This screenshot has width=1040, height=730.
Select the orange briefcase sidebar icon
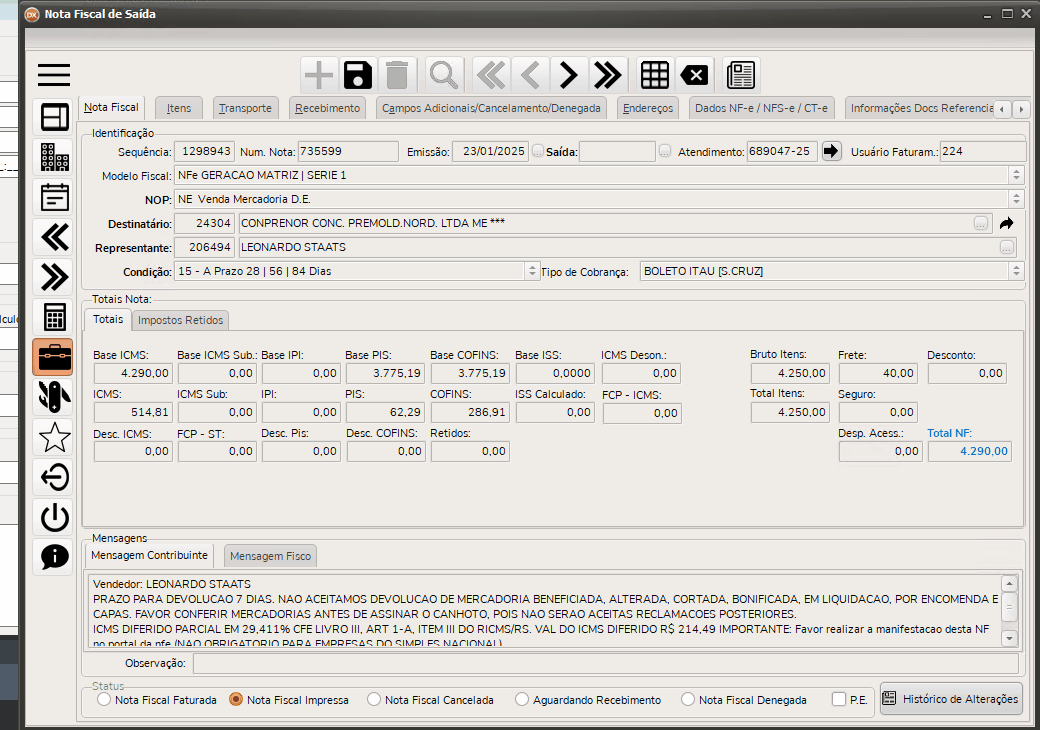[54, 357]
